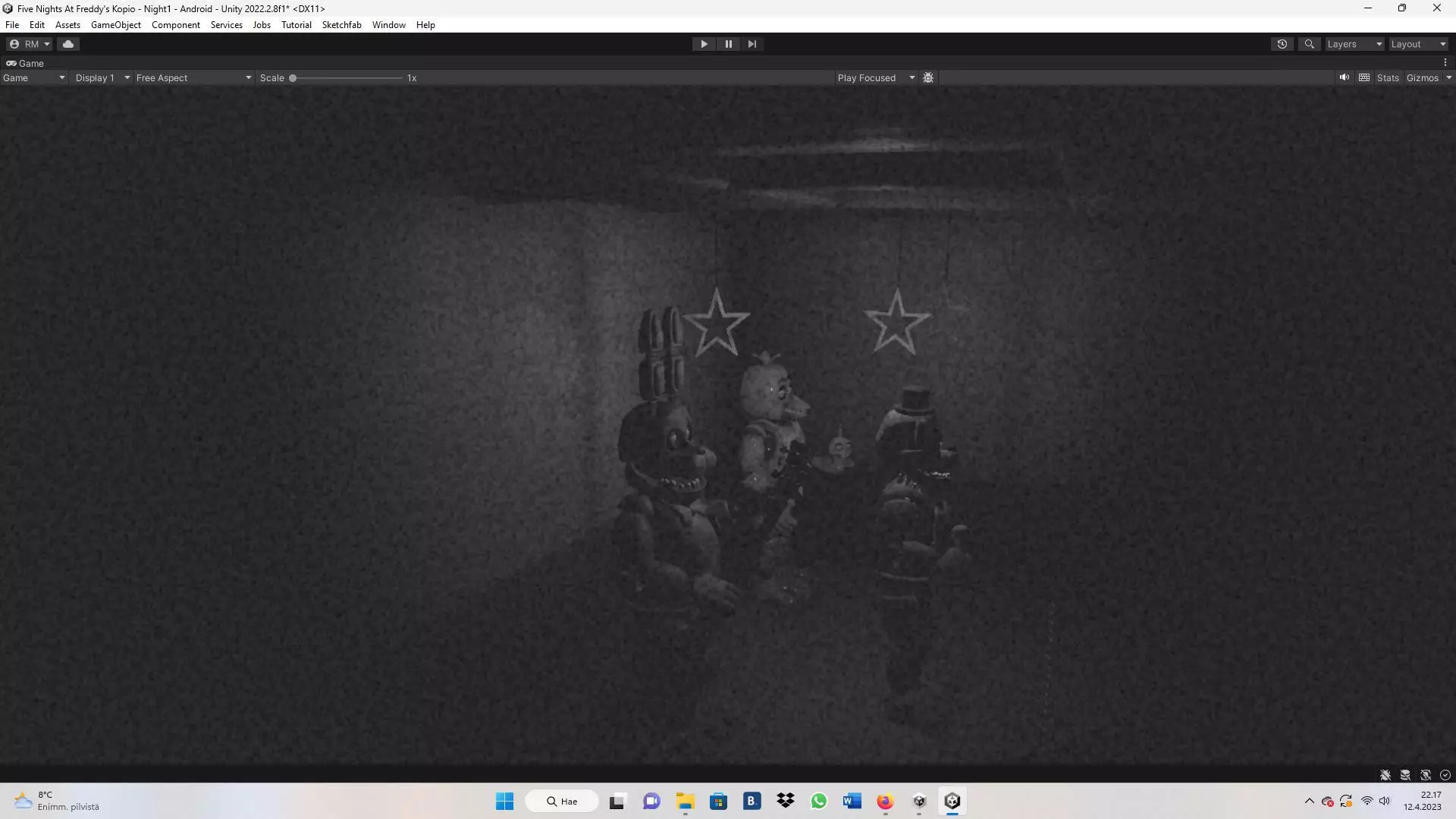
Task: Open the GameObject menu
Action: 115,24
